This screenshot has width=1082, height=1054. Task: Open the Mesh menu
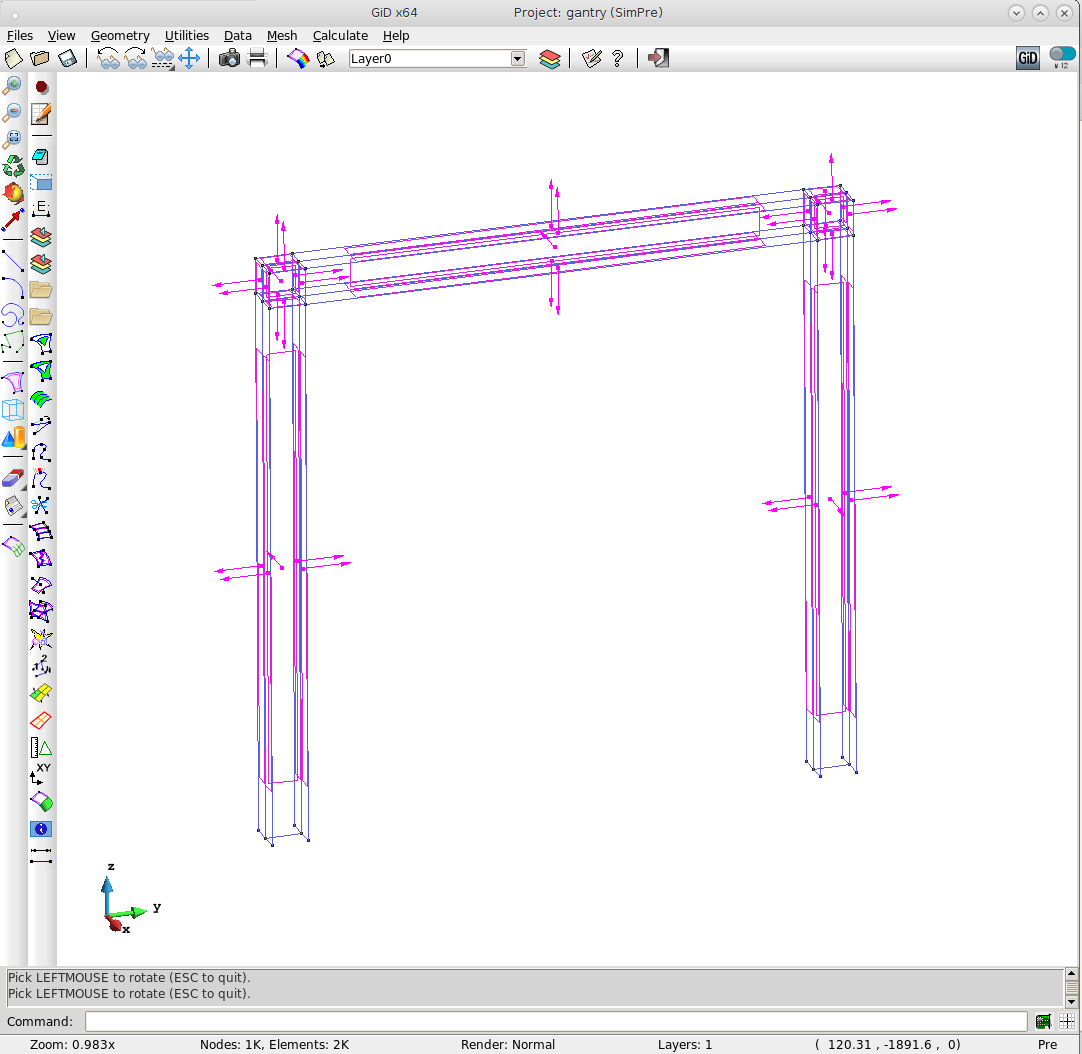(x=282, y=35)
